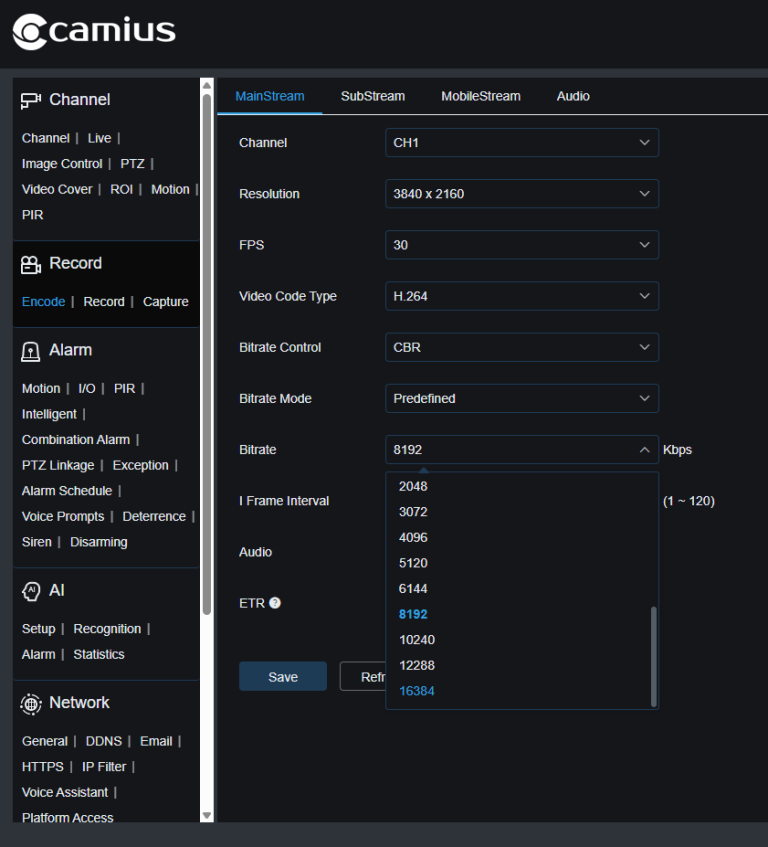Image resolution: width=768 pixels, height=847 pixels.
Task: Open PTZ link under Channel
Action: tap(132, 164)
